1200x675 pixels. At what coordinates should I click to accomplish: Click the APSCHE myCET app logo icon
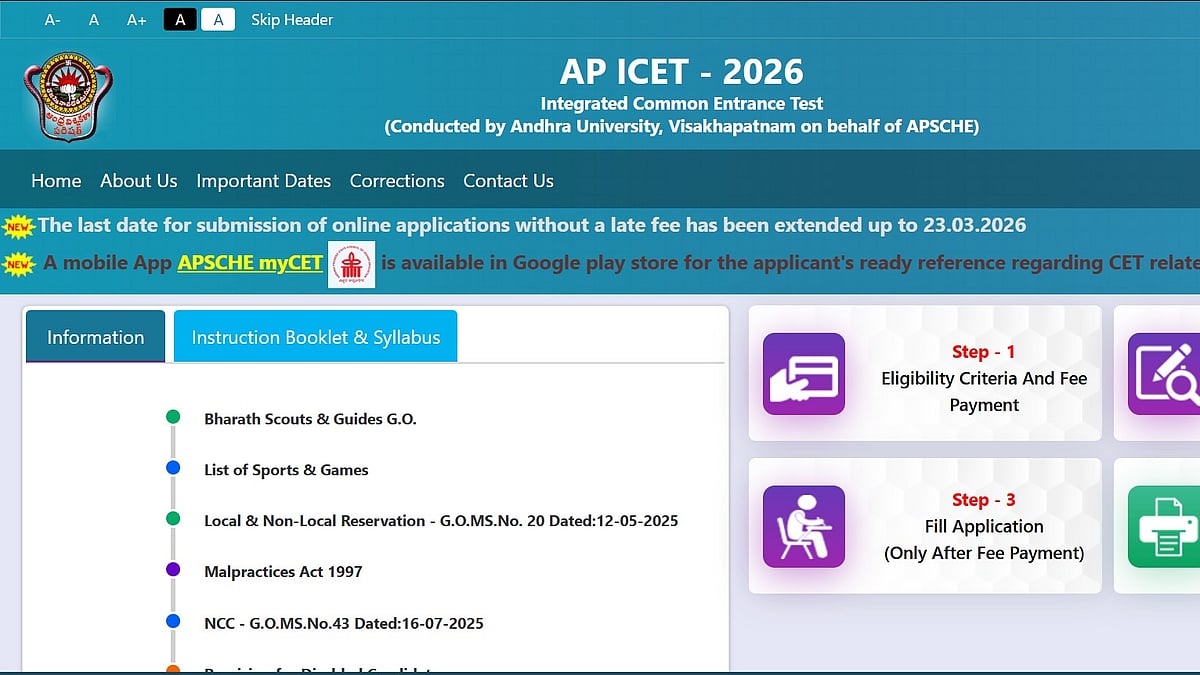point(352,265)
